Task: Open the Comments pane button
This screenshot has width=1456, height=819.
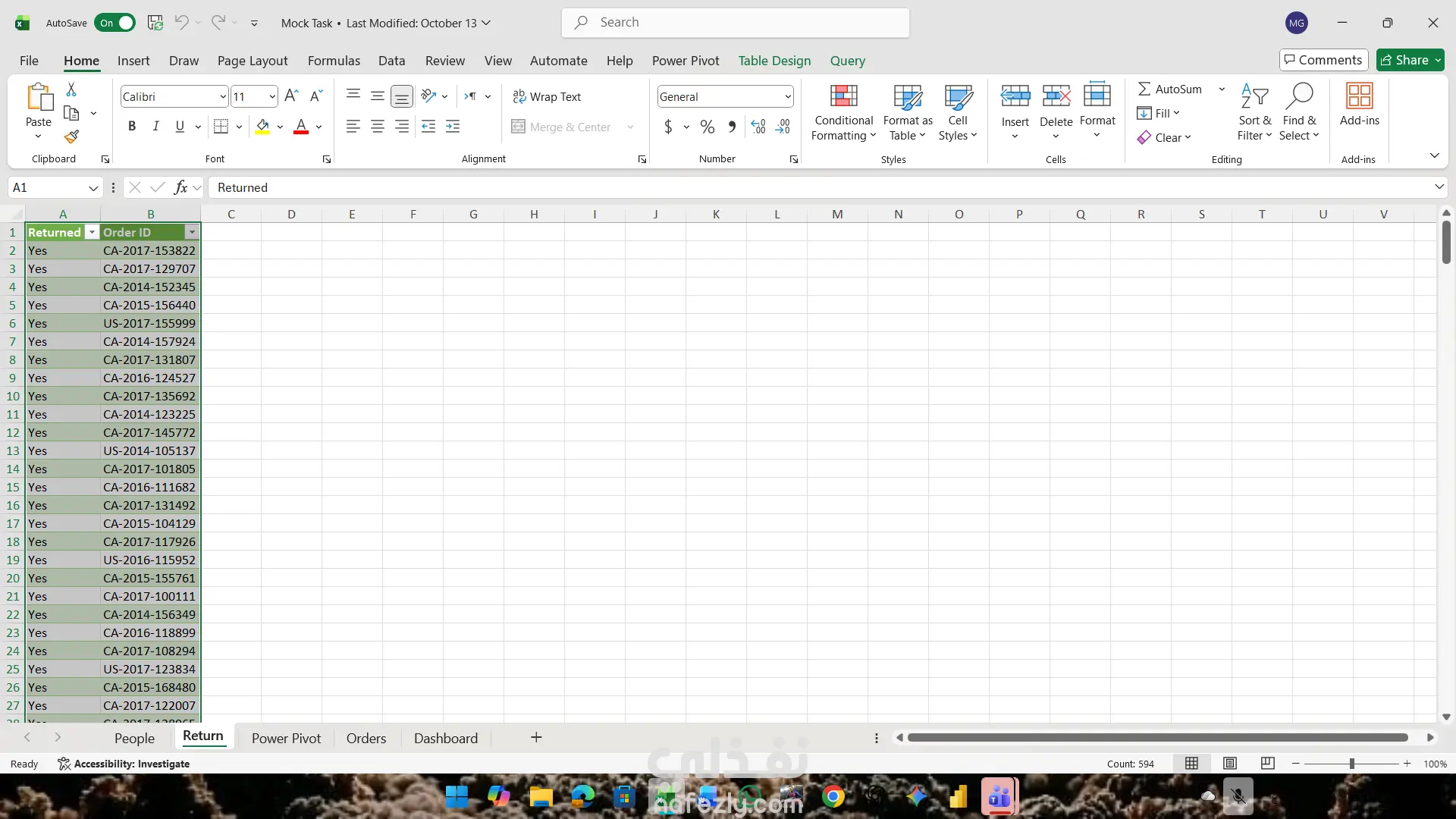Action: pyautogui.click(x=1323, y=60)
